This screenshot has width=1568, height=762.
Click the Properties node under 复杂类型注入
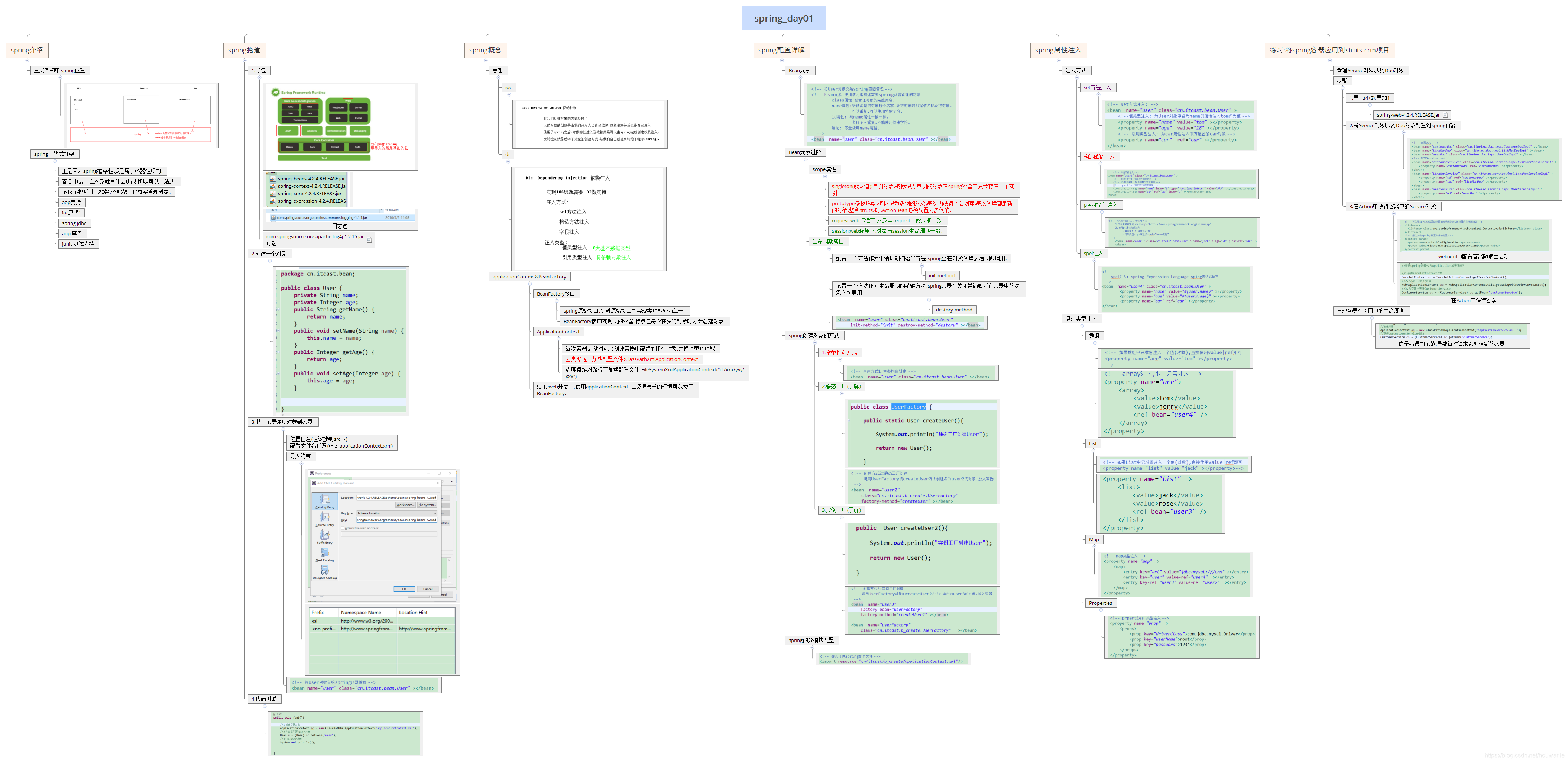(1101, 603)
